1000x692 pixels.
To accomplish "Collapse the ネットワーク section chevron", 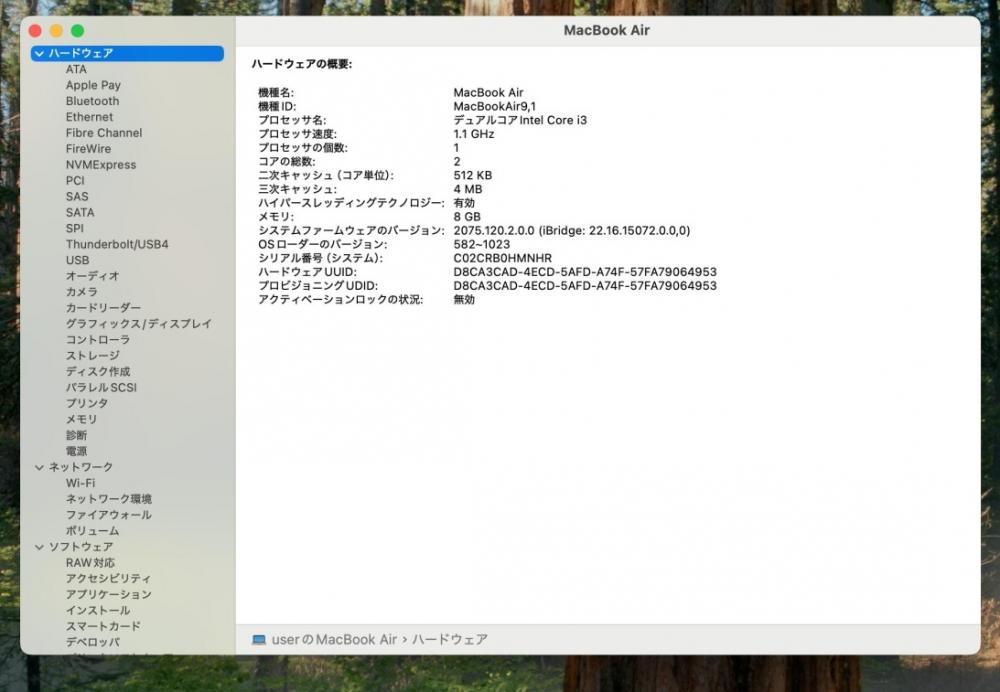I will pyautogui.click(x=39, y=467).
